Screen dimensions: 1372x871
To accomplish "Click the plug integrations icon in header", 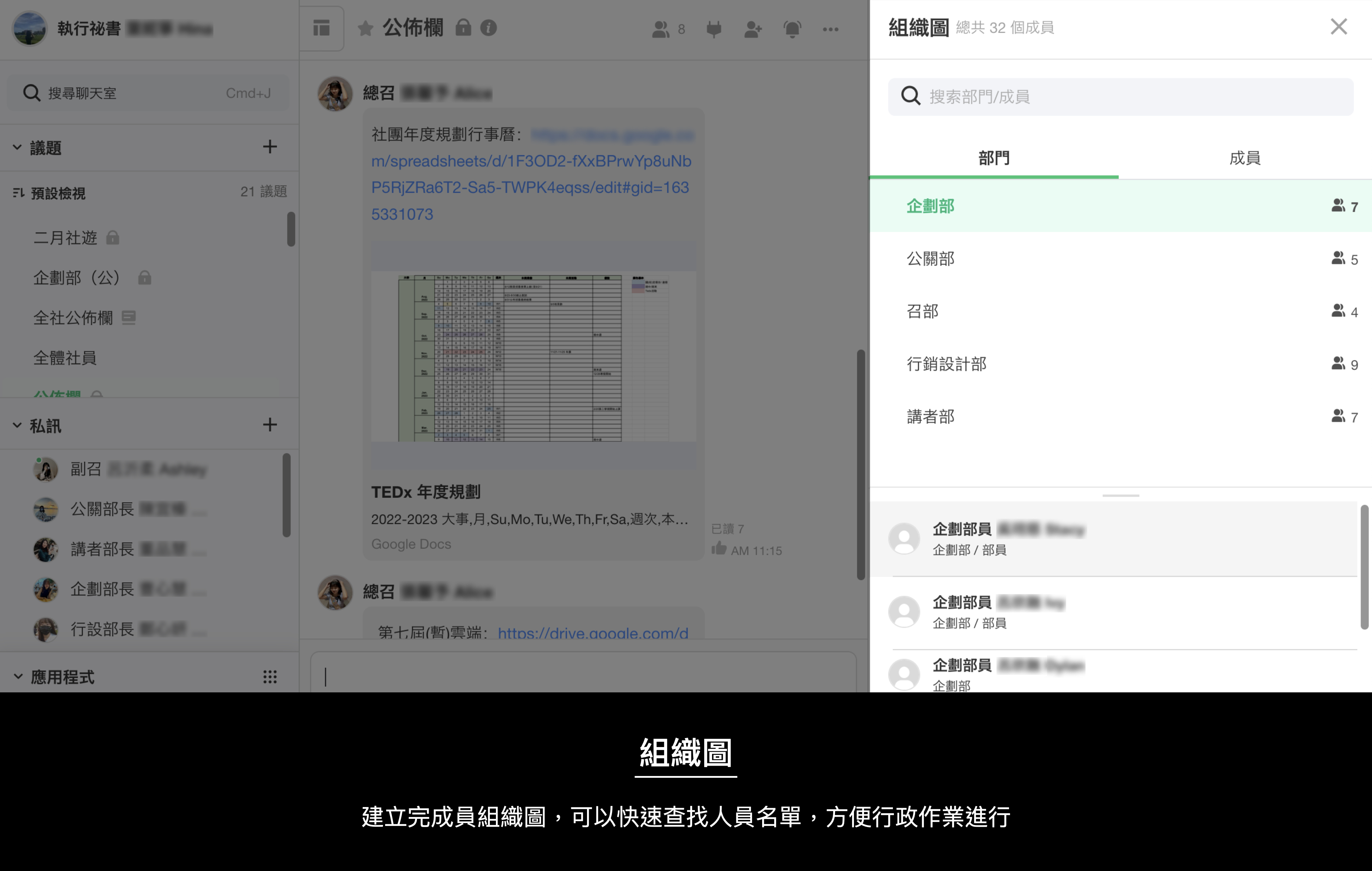I will pyautogui.click(x=714, y=29).
